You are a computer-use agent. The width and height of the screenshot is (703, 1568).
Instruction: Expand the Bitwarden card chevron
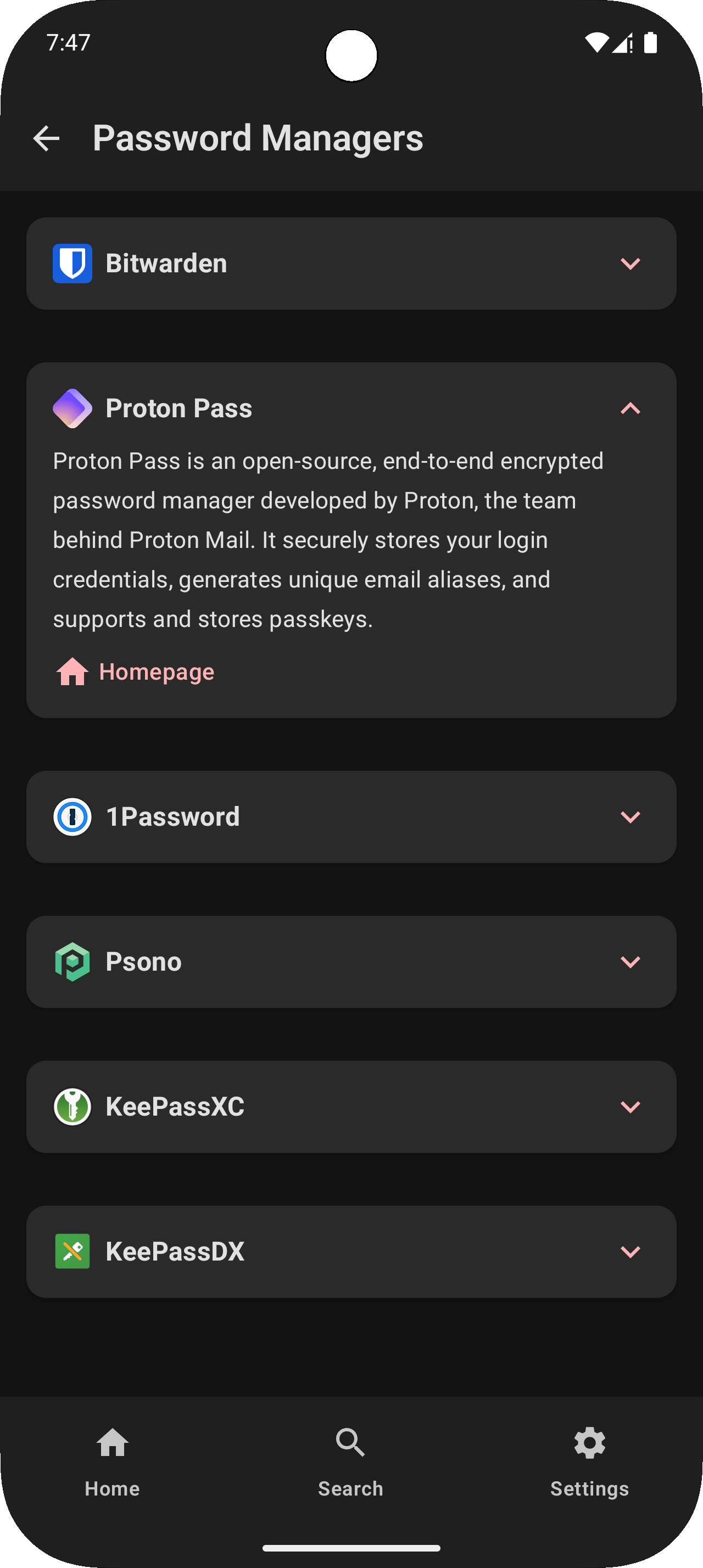point(631,264)
